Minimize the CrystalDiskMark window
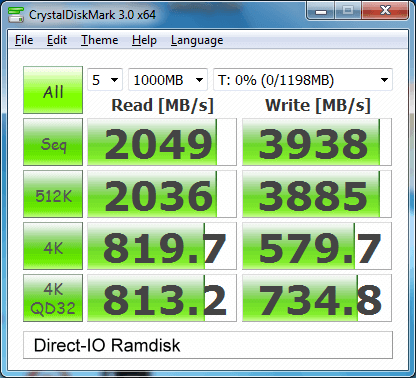 coord(321,12)
